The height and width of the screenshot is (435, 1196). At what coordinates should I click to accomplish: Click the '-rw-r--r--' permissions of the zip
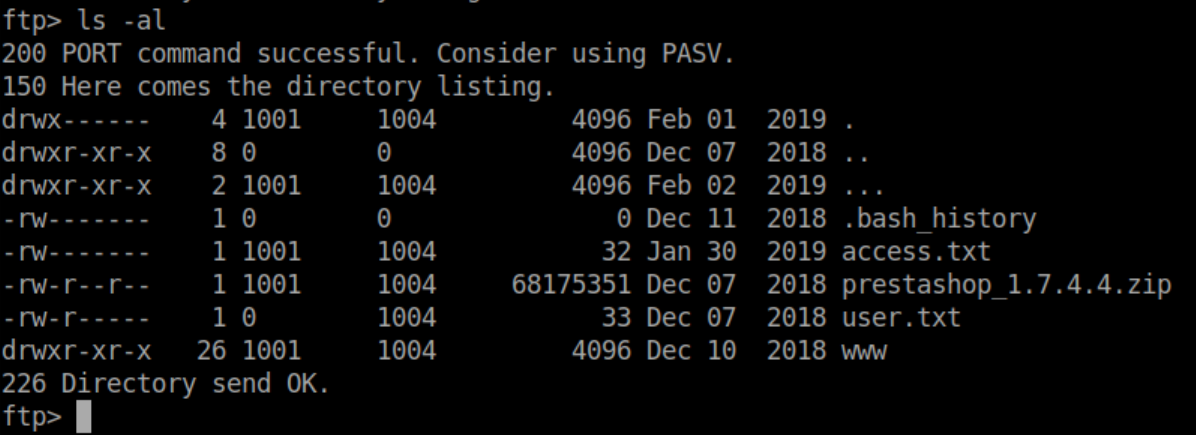[x=77, y=284]
